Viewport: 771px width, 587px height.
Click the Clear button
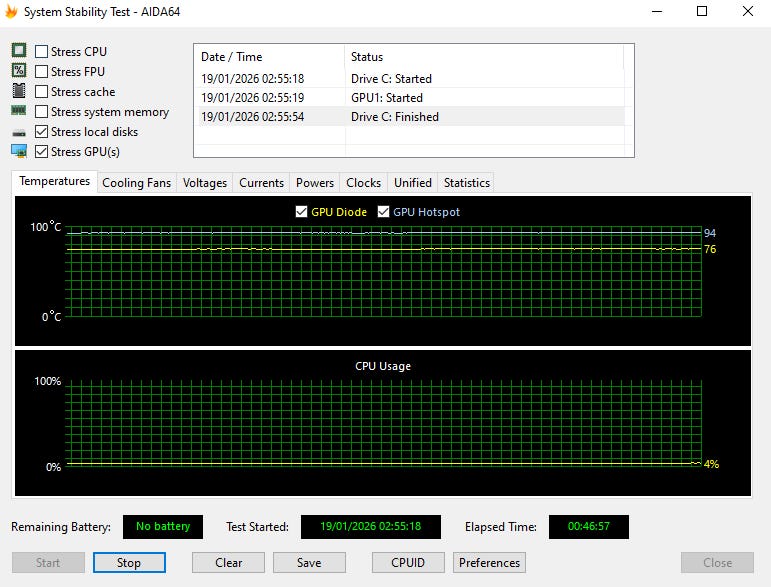228,562
